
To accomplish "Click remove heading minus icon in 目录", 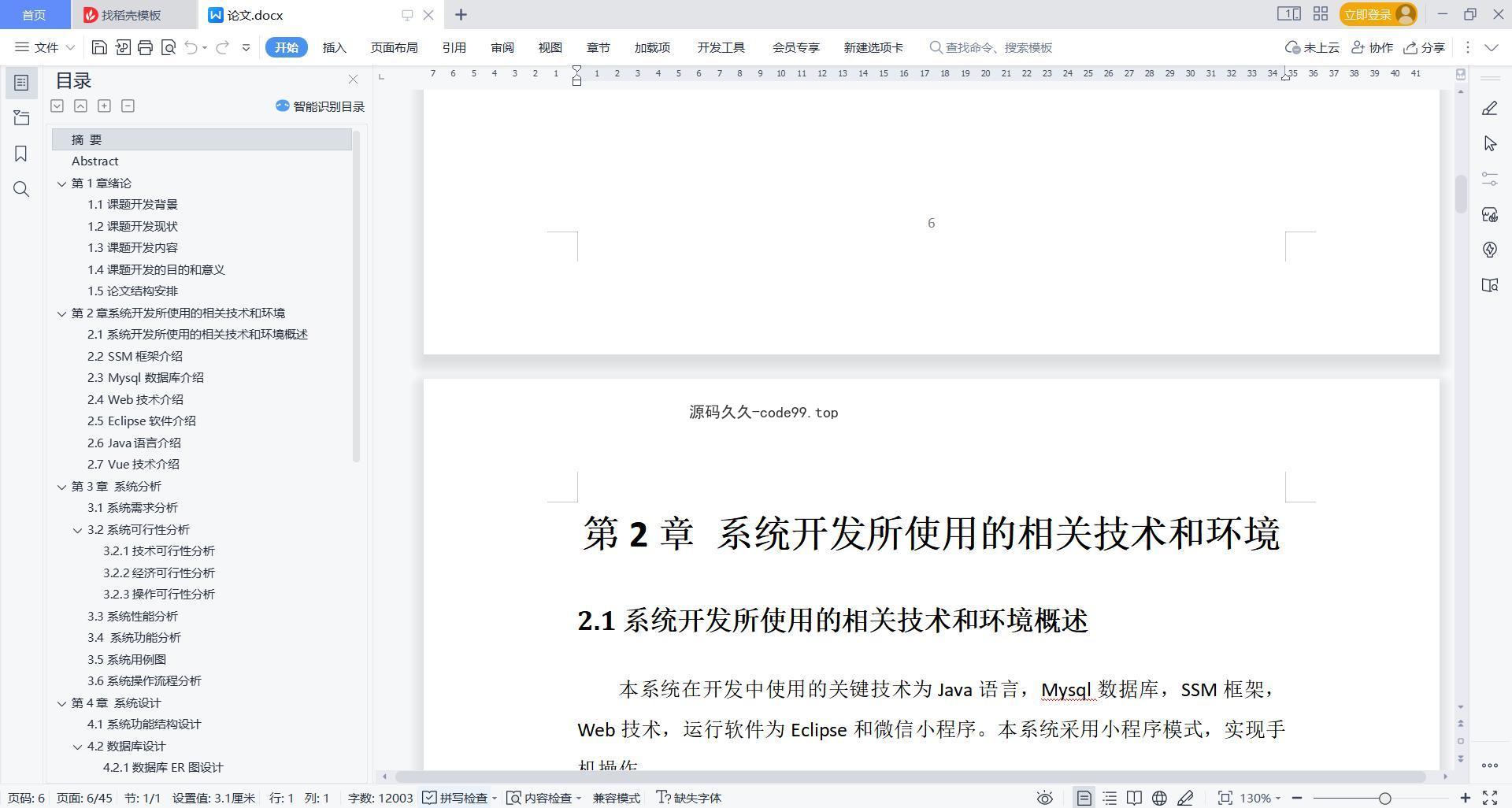I will [x=128, y=106].
